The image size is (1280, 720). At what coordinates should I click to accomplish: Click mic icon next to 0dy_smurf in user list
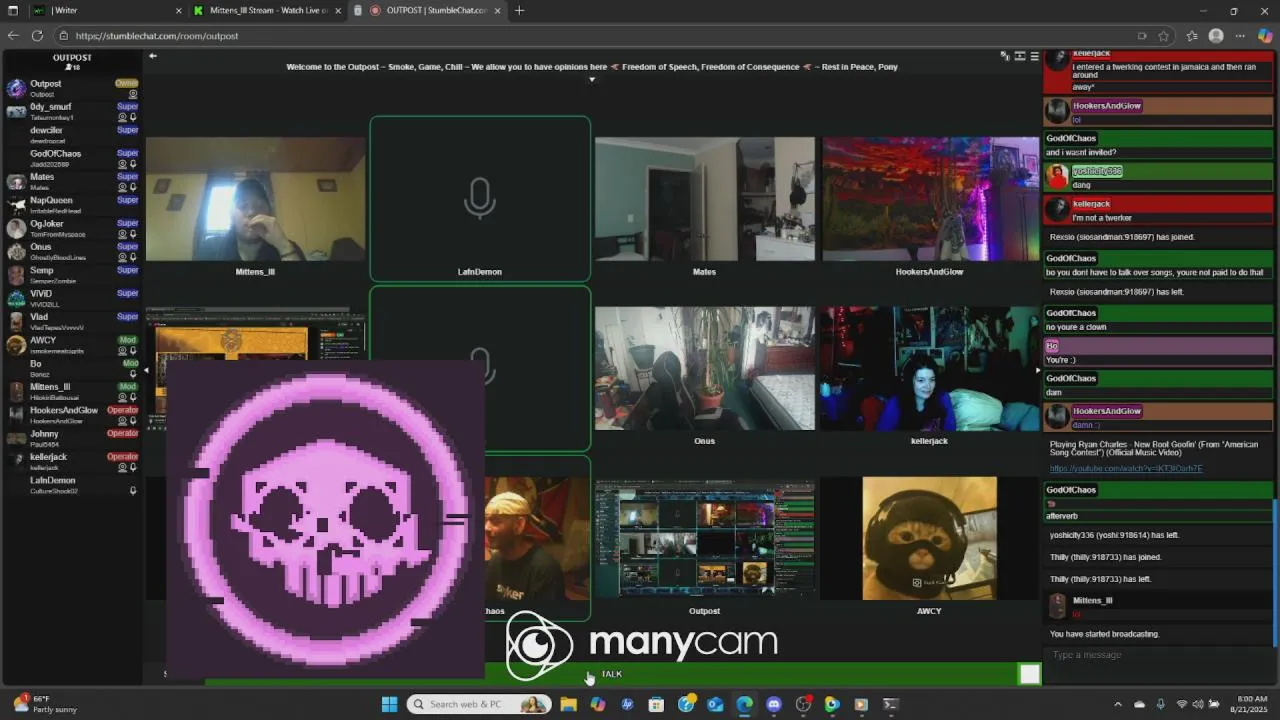tap(133, 117)
